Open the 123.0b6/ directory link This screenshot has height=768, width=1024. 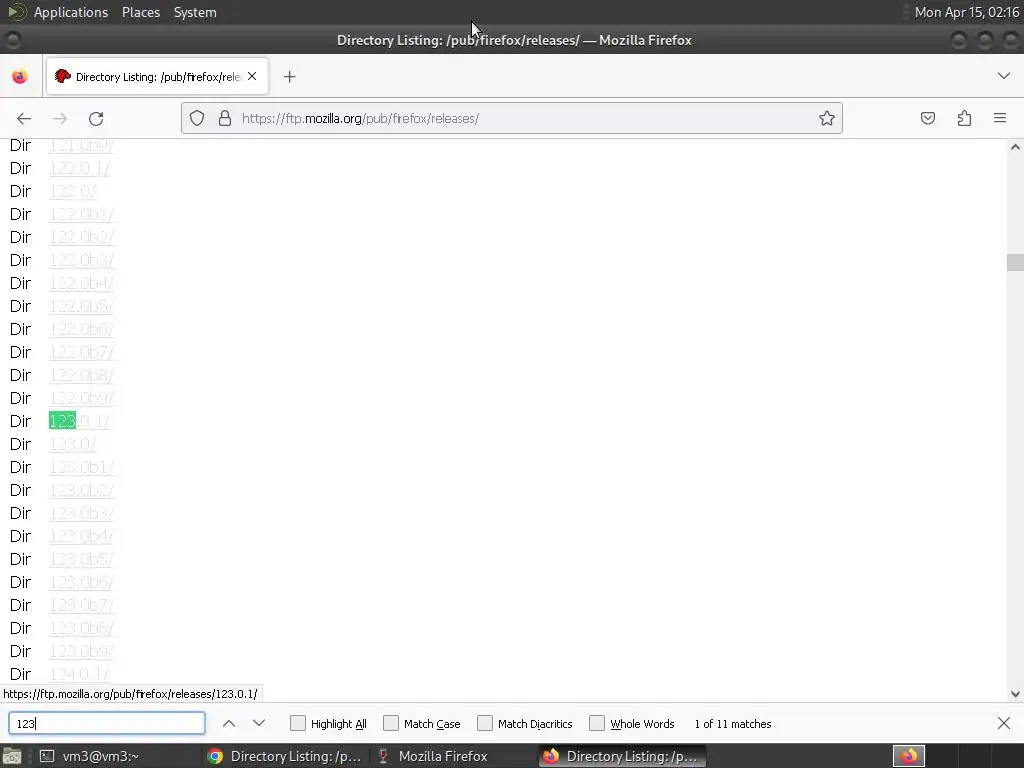(x=82, y=582)
